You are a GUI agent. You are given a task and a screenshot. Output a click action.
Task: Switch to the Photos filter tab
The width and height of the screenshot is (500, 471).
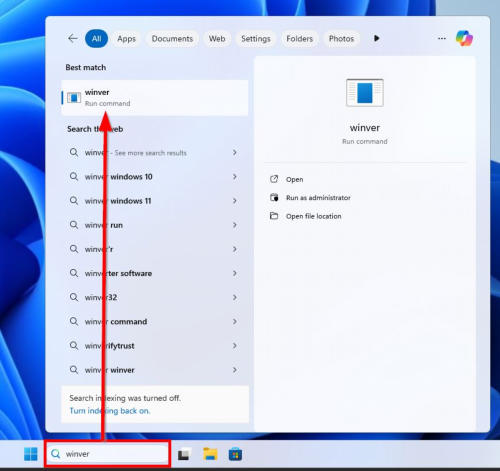341,39
